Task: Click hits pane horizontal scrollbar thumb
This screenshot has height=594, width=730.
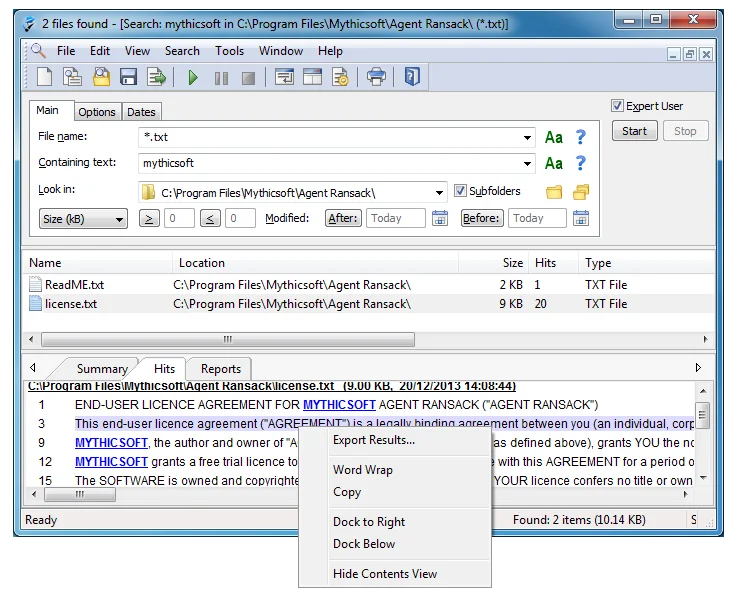Action: (80, 494)
